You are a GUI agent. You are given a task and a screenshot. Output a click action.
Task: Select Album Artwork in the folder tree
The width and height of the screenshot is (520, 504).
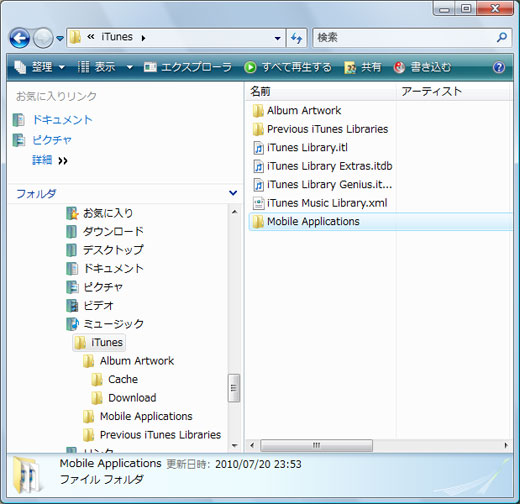(129, 361)
